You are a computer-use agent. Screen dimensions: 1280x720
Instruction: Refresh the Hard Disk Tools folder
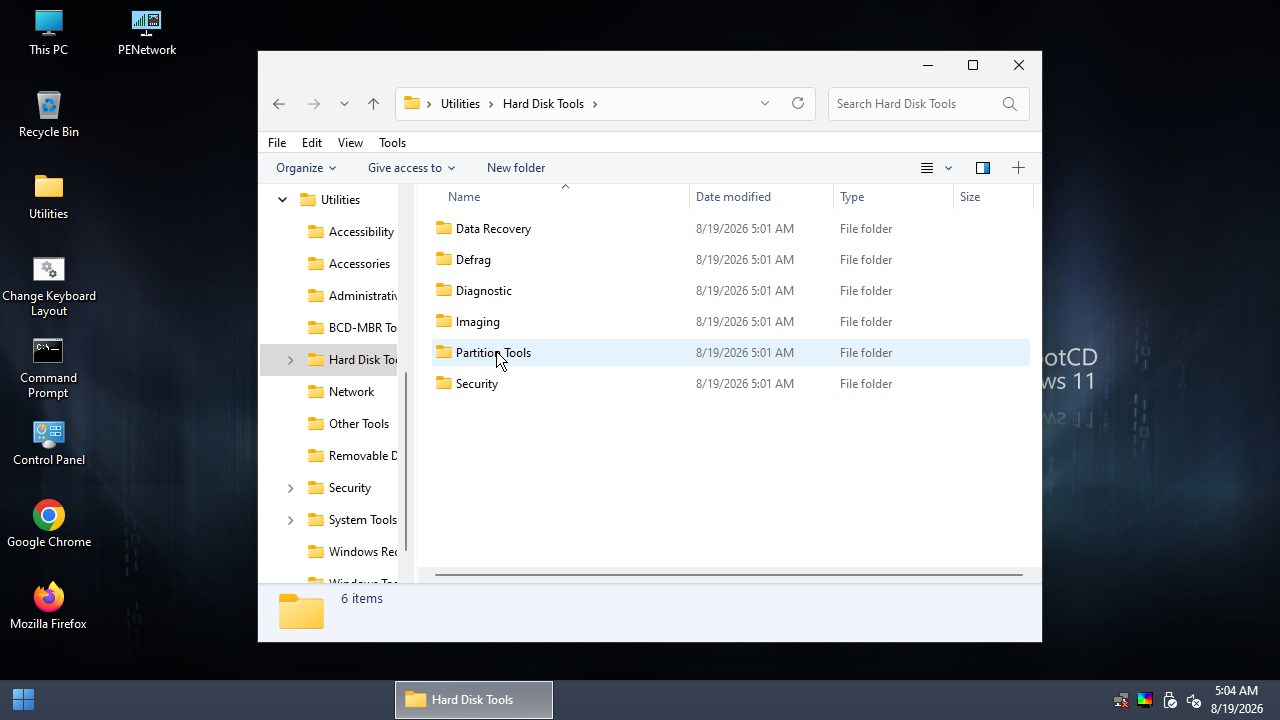(798, 103)
